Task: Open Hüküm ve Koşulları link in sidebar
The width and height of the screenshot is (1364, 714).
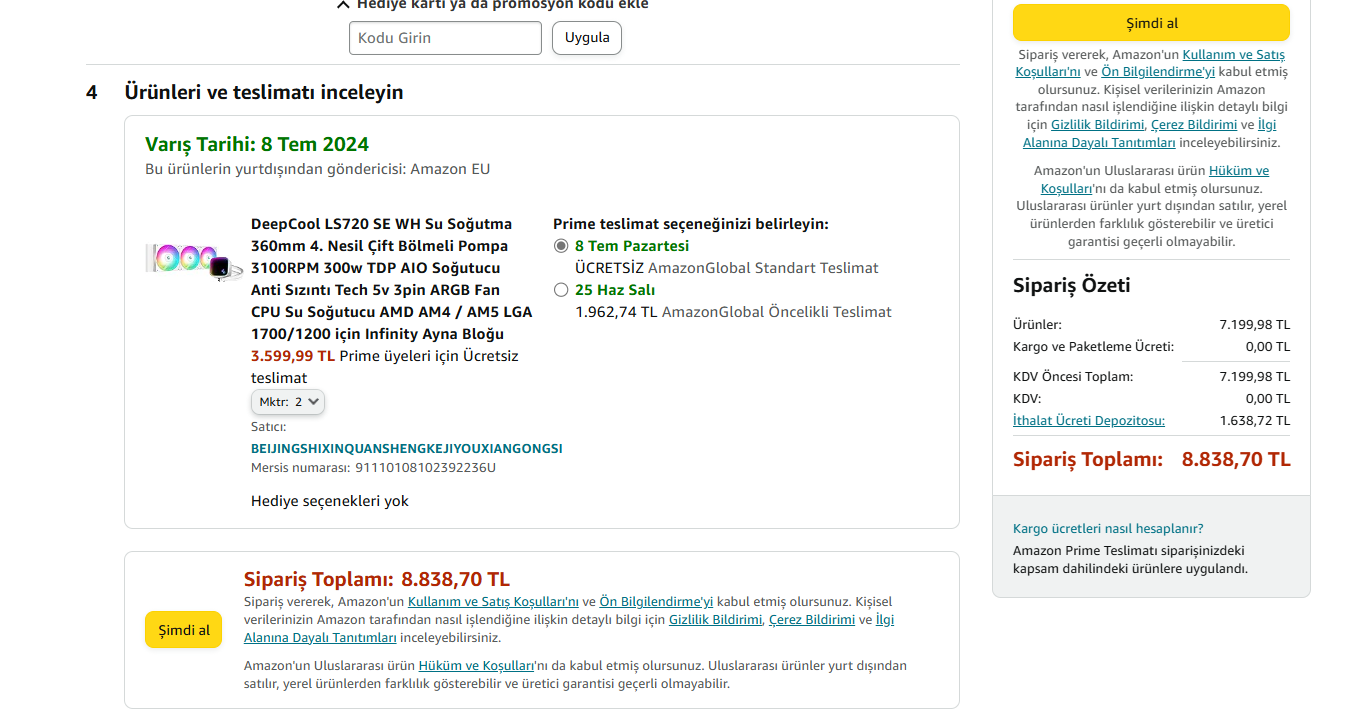Action: (x=1154, y=179)
